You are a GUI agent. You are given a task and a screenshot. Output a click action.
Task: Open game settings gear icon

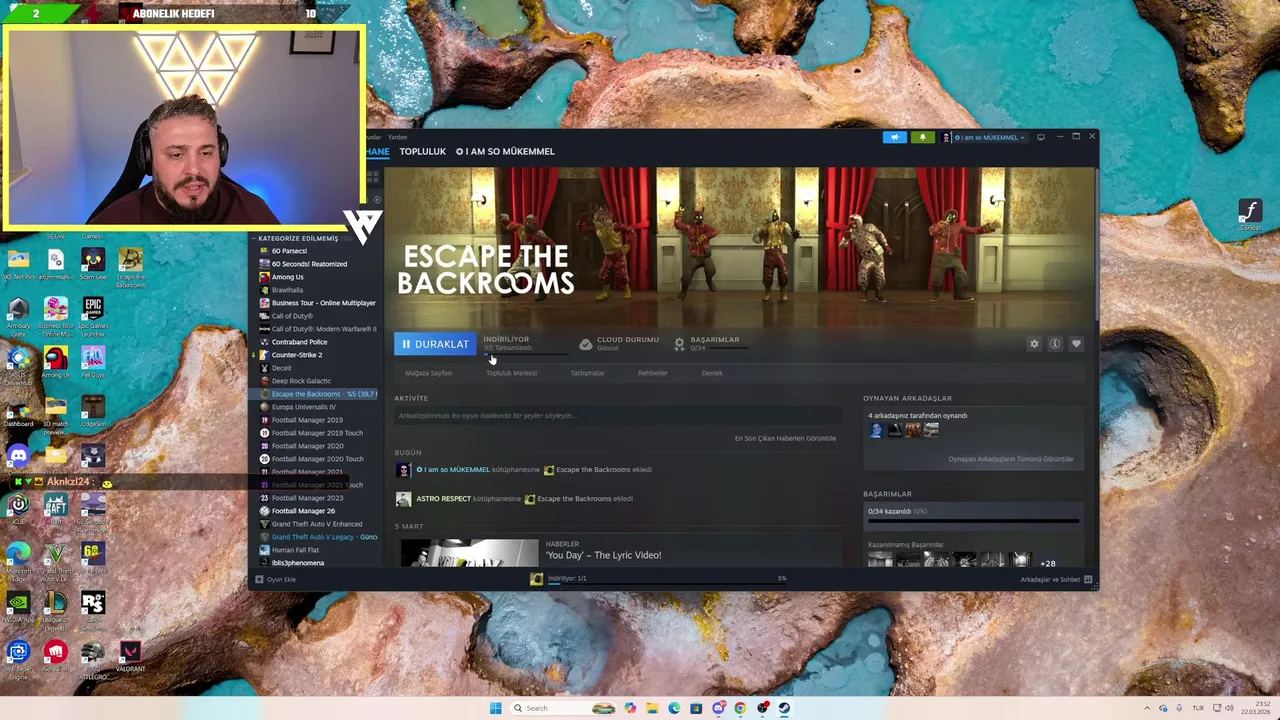1034,344
